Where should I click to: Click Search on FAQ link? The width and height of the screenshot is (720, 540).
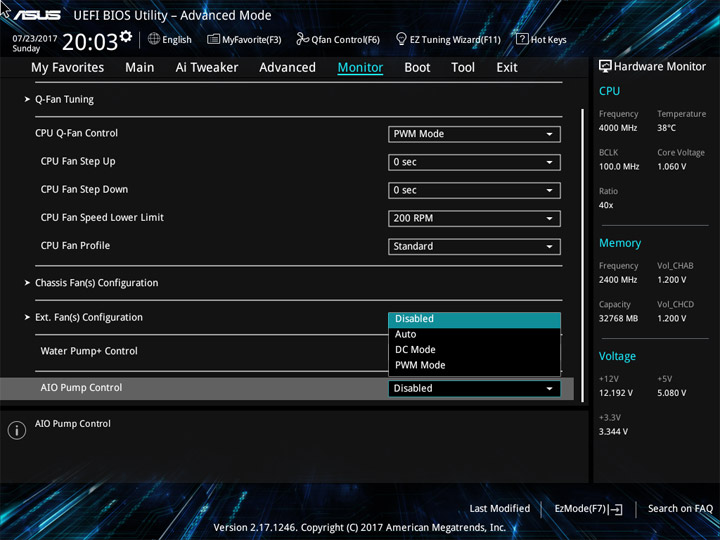[x=680, y=509]
